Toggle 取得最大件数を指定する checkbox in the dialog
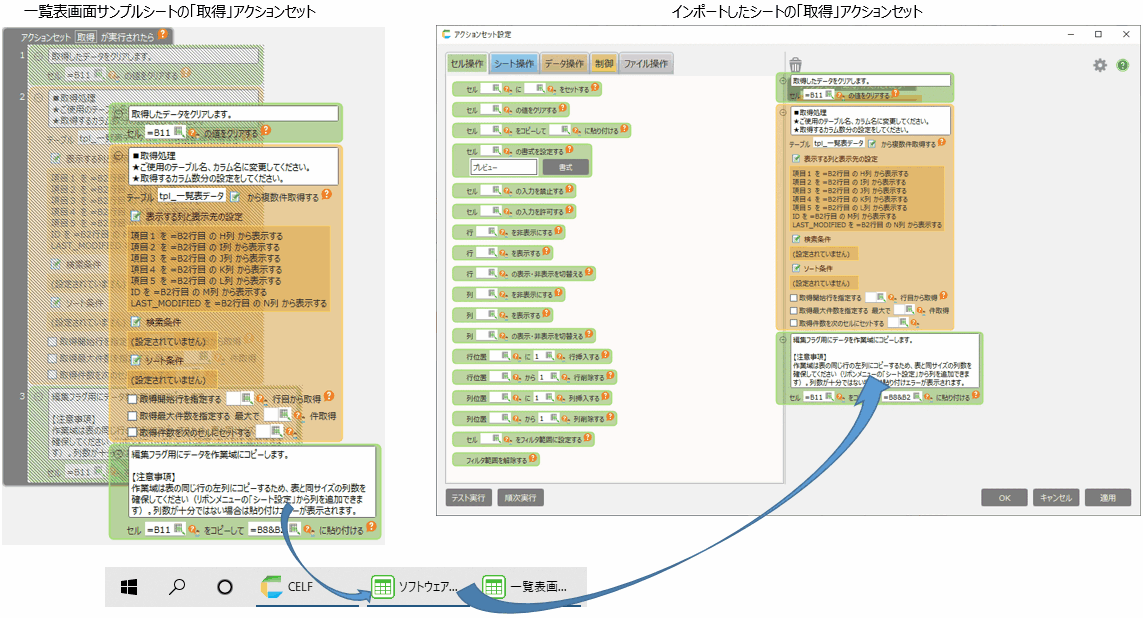The width and height of the screenshot is (1143, 618). tap(794, 310)
